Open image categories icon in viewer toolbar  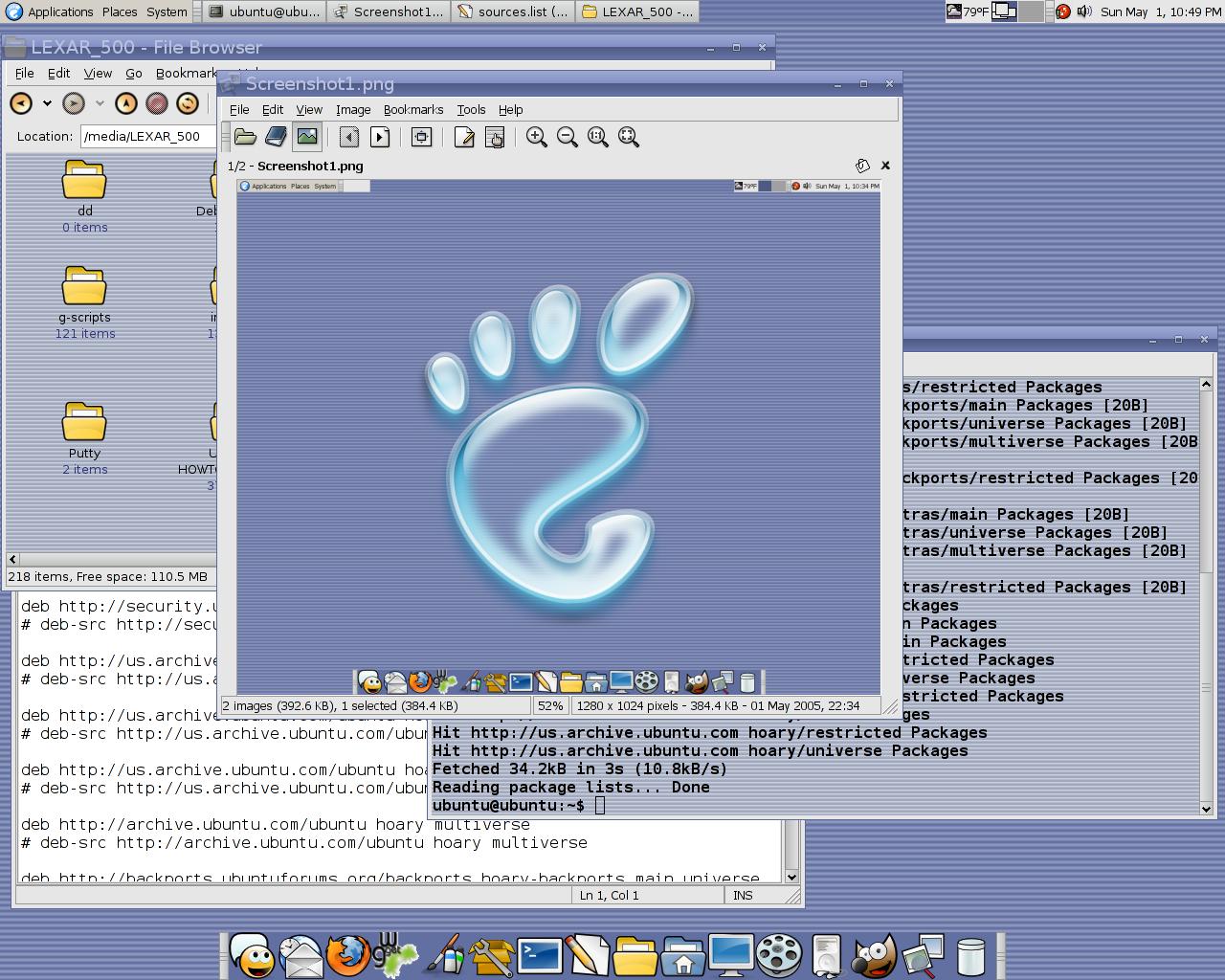pyautogui.click(x=495, y=137)
